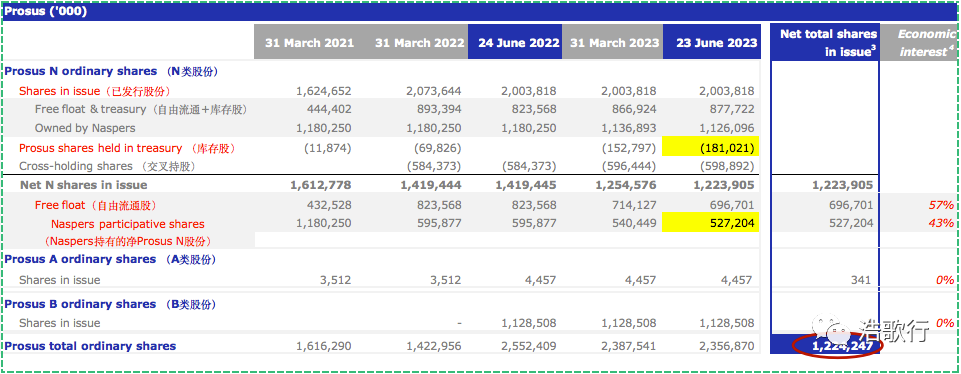Select the Prosus B ordinary shares heading
Image resolution: width=961 pixels, height=374 pixels.
coord(110,304)
